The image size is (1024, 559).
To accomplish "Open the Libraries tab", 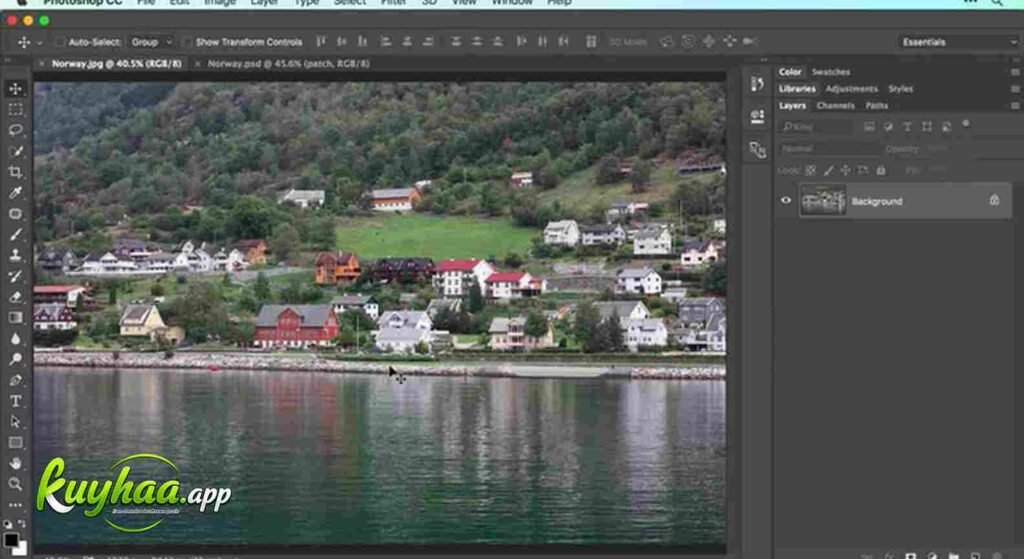I will (797, 89).
